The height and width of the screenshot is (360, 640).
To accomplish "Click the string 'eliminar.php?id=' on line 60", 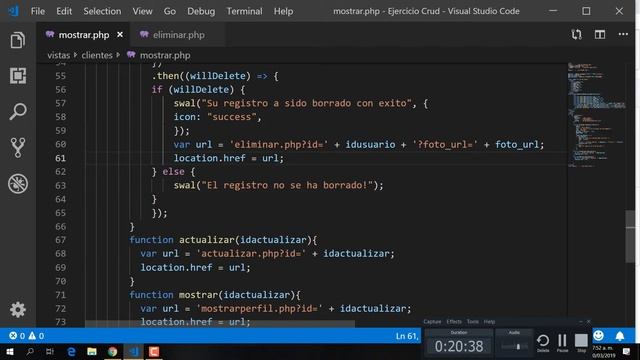I will pyautogui.click(x=279, y=144).
